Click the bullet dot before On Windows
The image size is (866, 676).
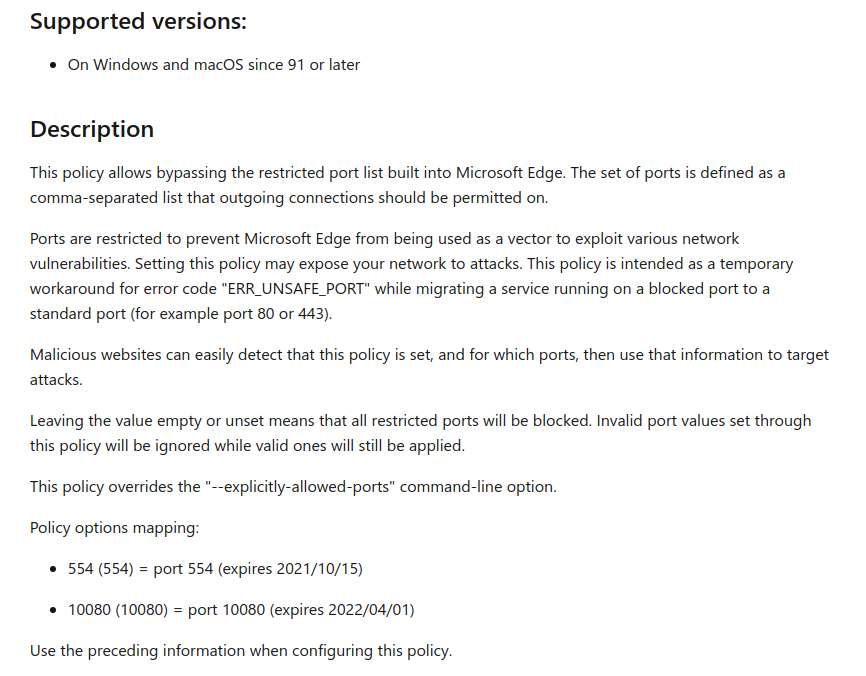tap(53, 65)
